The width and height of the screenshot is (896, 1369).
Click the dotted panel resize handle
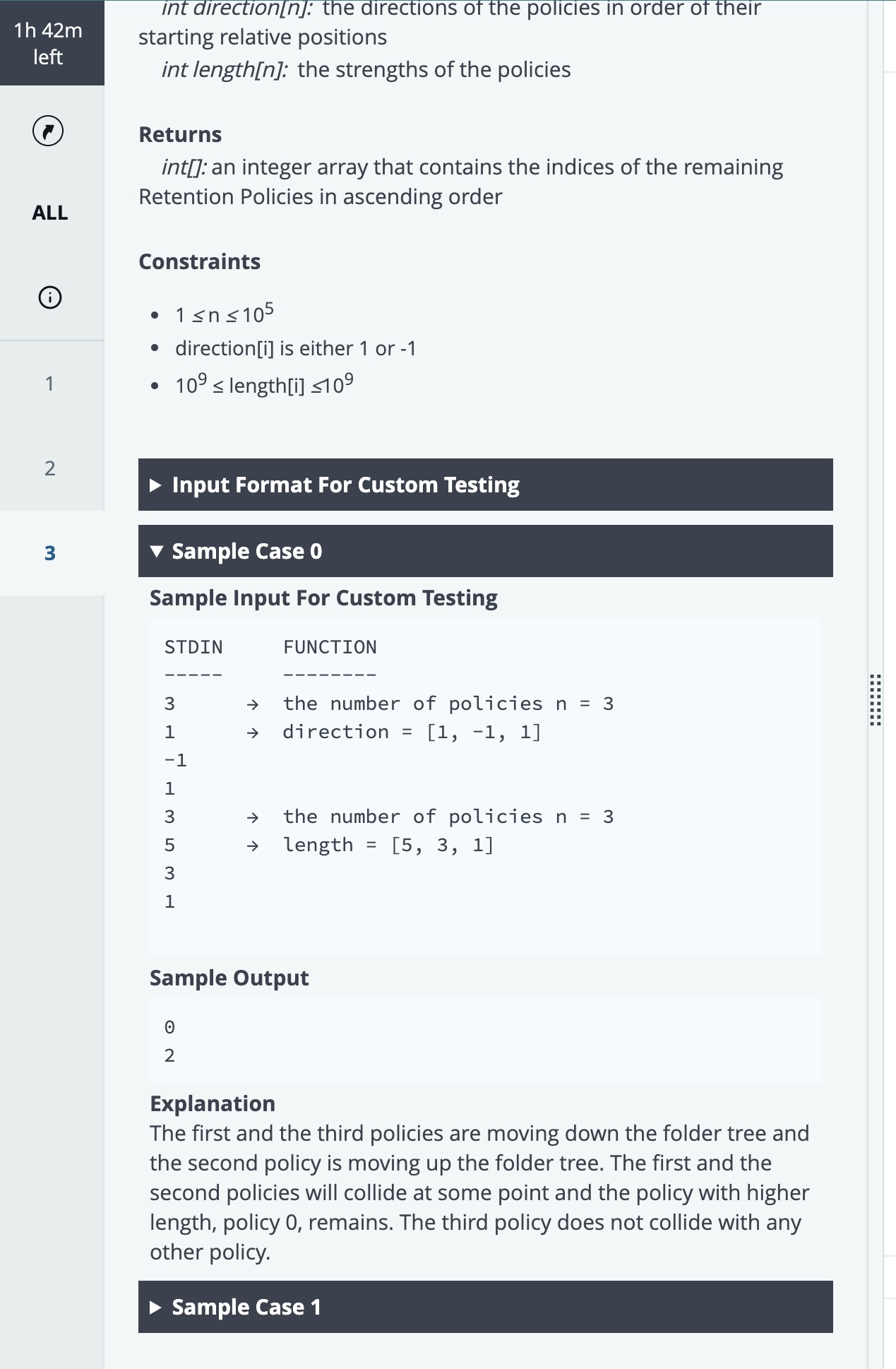[875, 700]
